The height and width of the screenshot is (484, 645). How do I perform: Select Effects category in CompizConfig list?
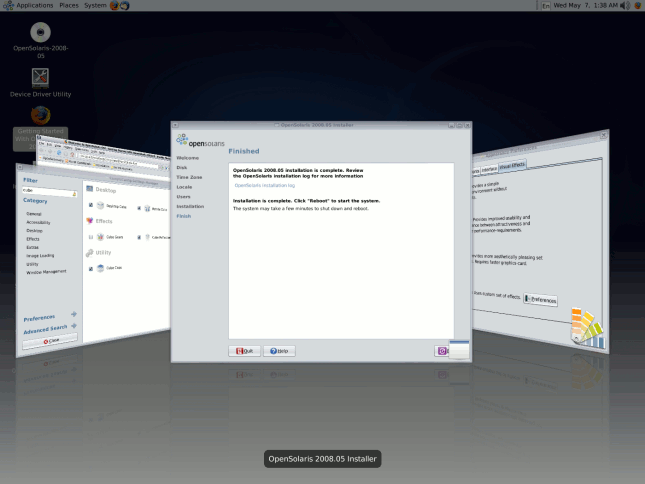33,239
